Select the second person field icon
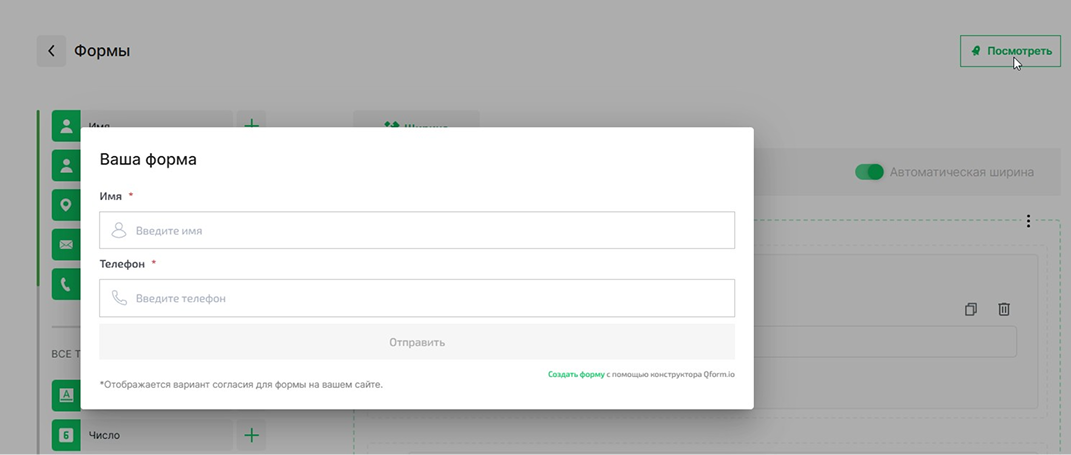 click(66, 165)
